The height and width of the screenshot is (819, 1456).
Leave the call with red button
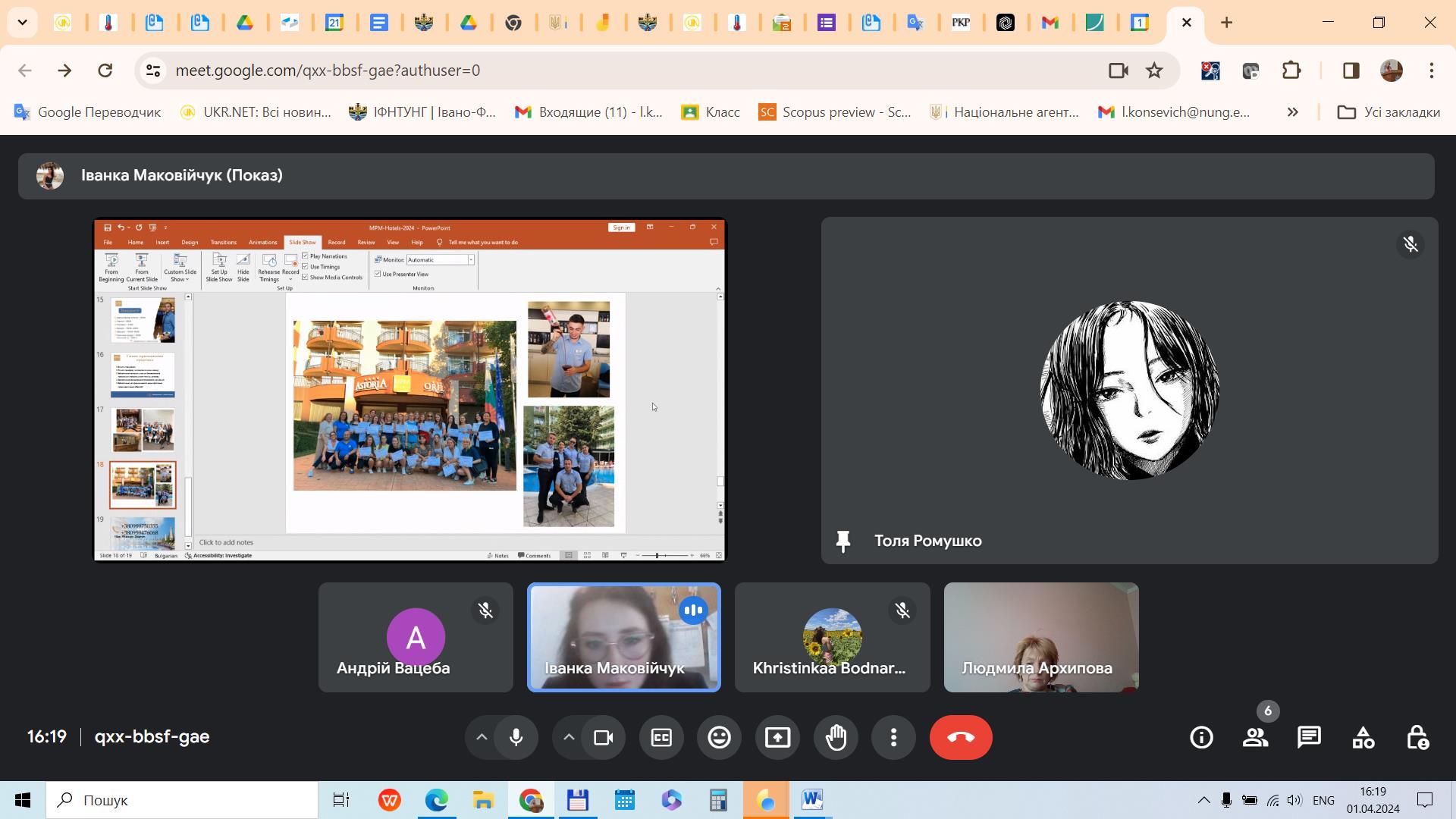coord(961,737)
